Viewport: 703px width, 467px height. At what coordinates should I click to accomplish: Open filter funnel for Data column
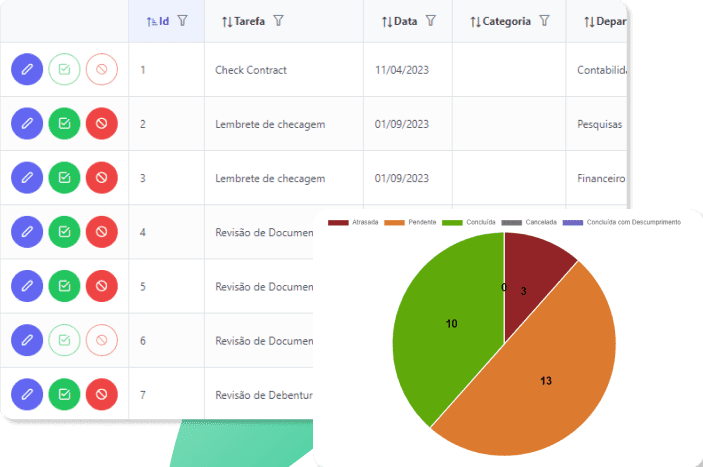pyautogui.click(x=430, y=21)
